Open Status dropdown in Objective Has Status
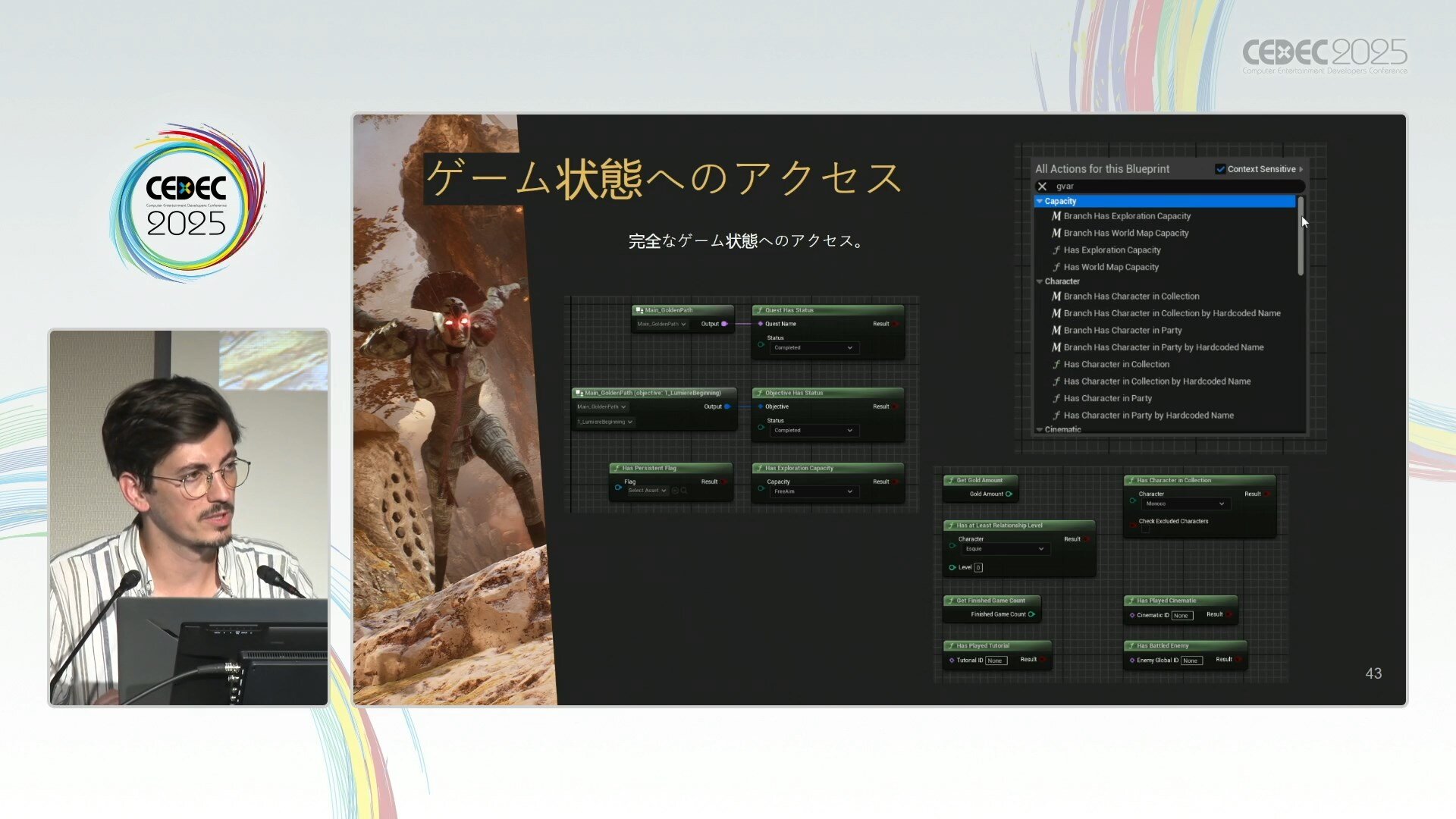The width and height of the screenshot is (1456, 819). (x=814, y=431)
